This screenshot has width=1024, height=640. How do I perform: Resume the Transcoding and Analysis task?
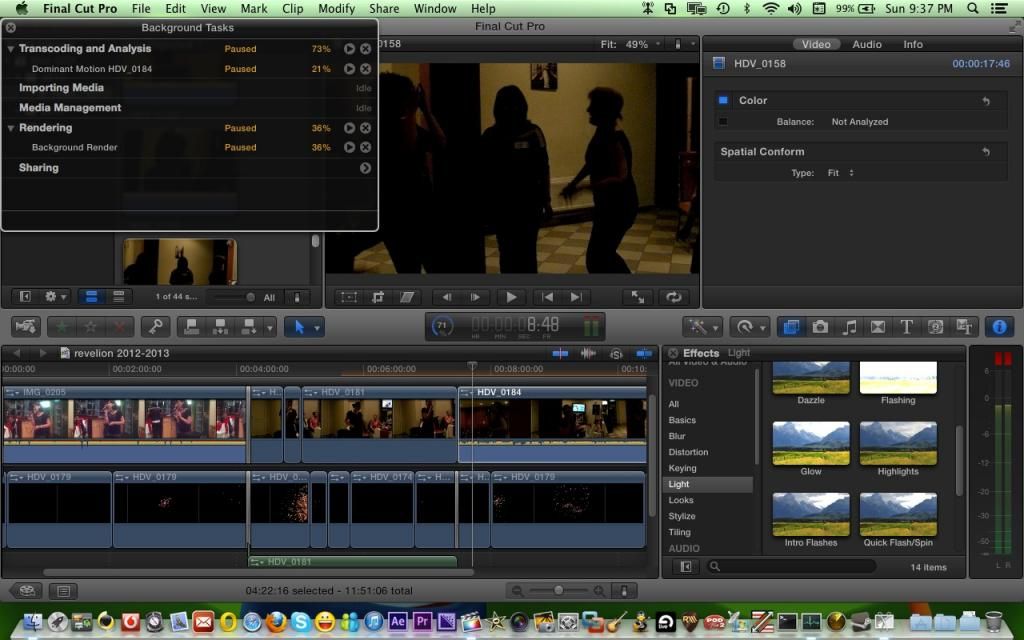tap(349, 49)
